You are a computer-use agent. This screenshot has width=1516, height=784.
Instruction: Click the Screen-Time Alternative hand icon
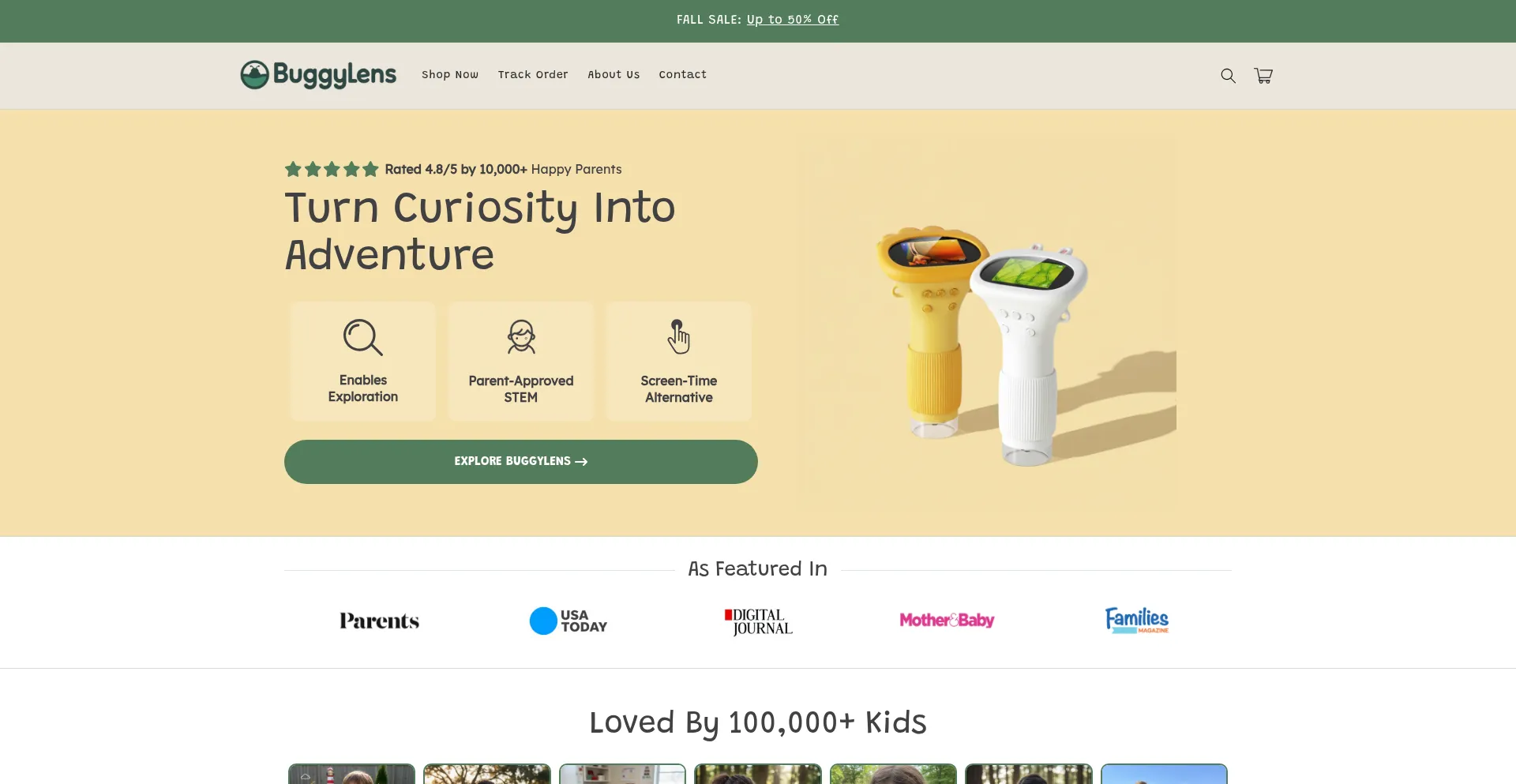point(678,337)
